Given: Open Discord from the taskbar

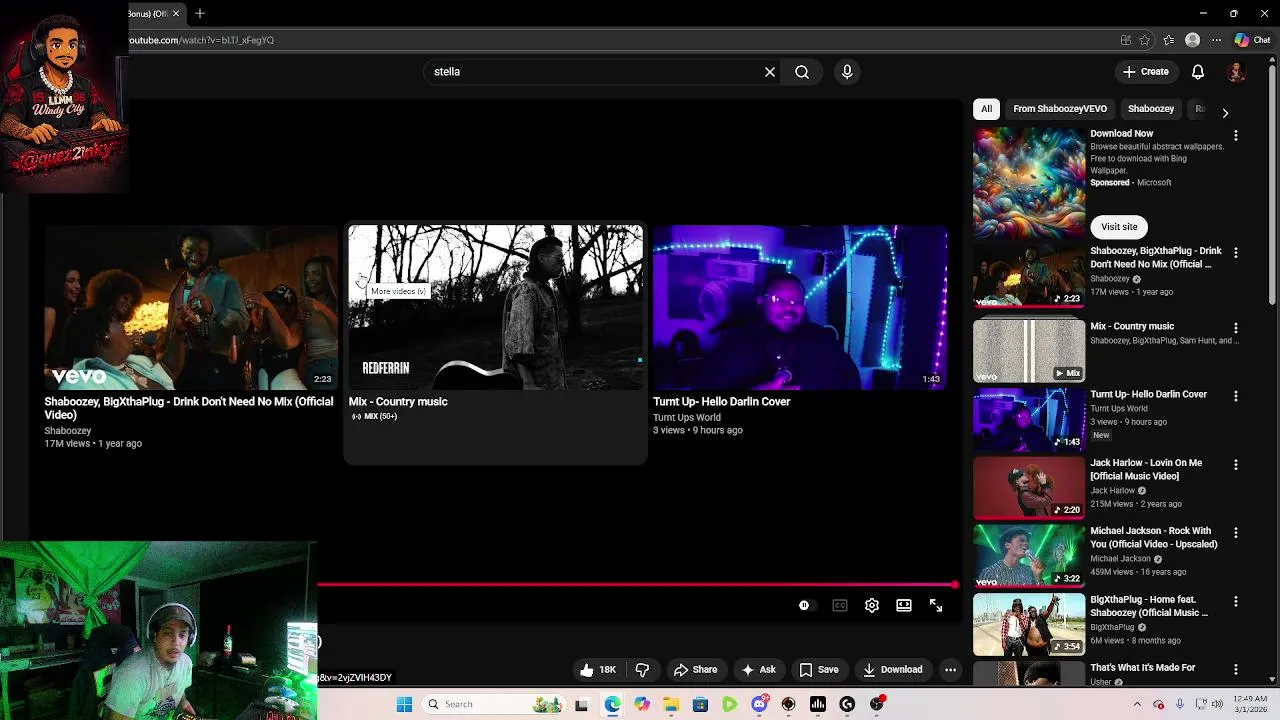Looking at the screenshot, I should tap(759, 704).
